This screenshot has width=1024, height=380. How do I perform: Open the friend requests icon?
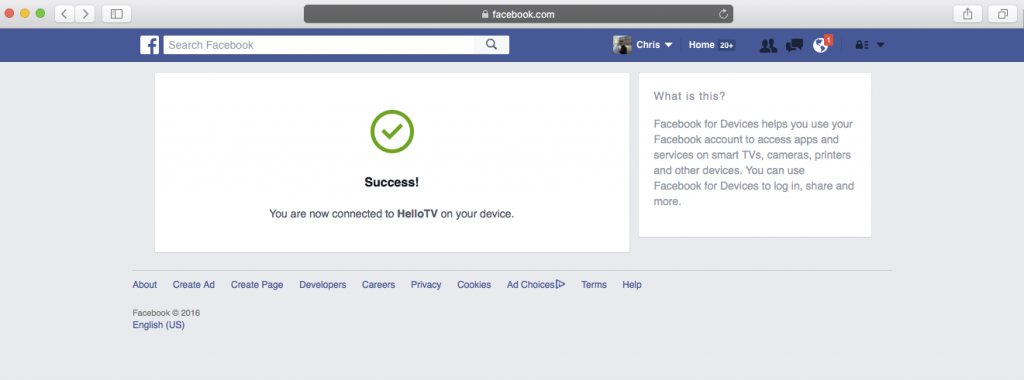[769, 46]
